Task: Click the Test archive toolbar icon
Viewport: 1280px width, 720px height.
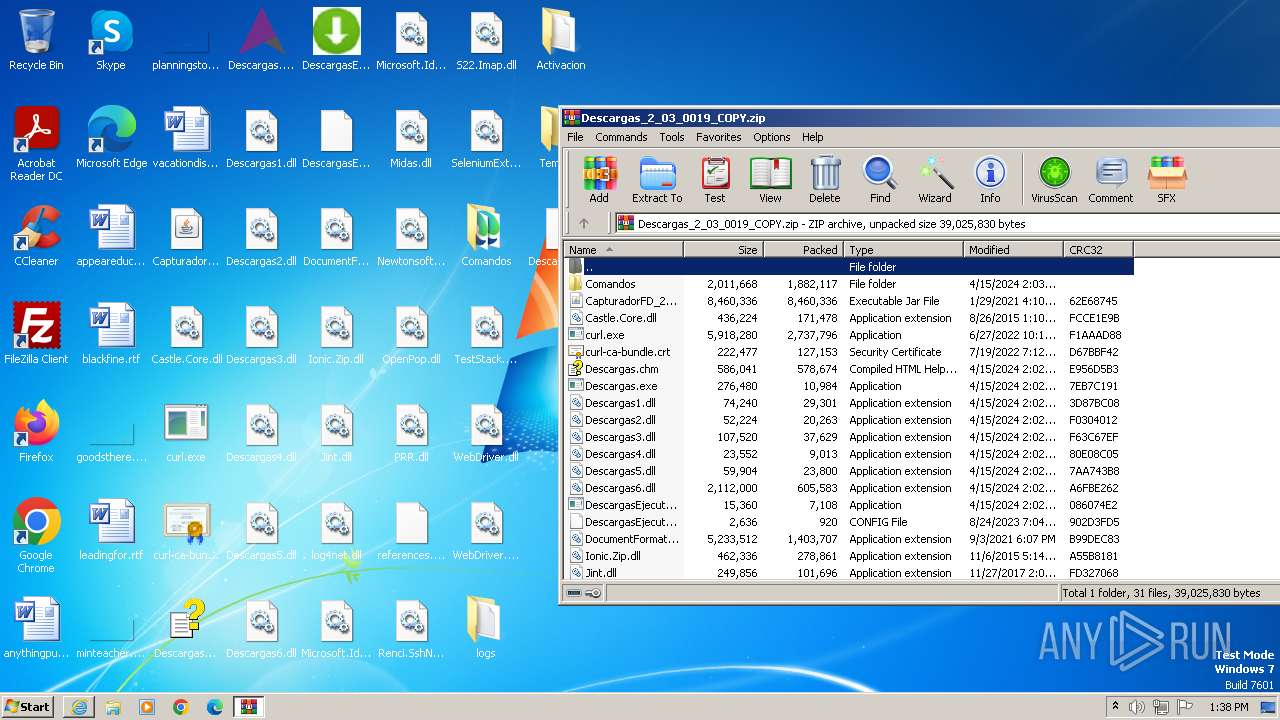Action: pyautogui.click(x=715, y=180)
